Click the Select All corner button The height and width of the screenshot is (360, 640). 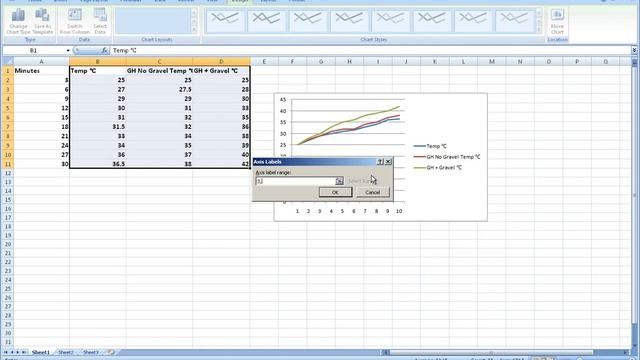coord(7,62)
